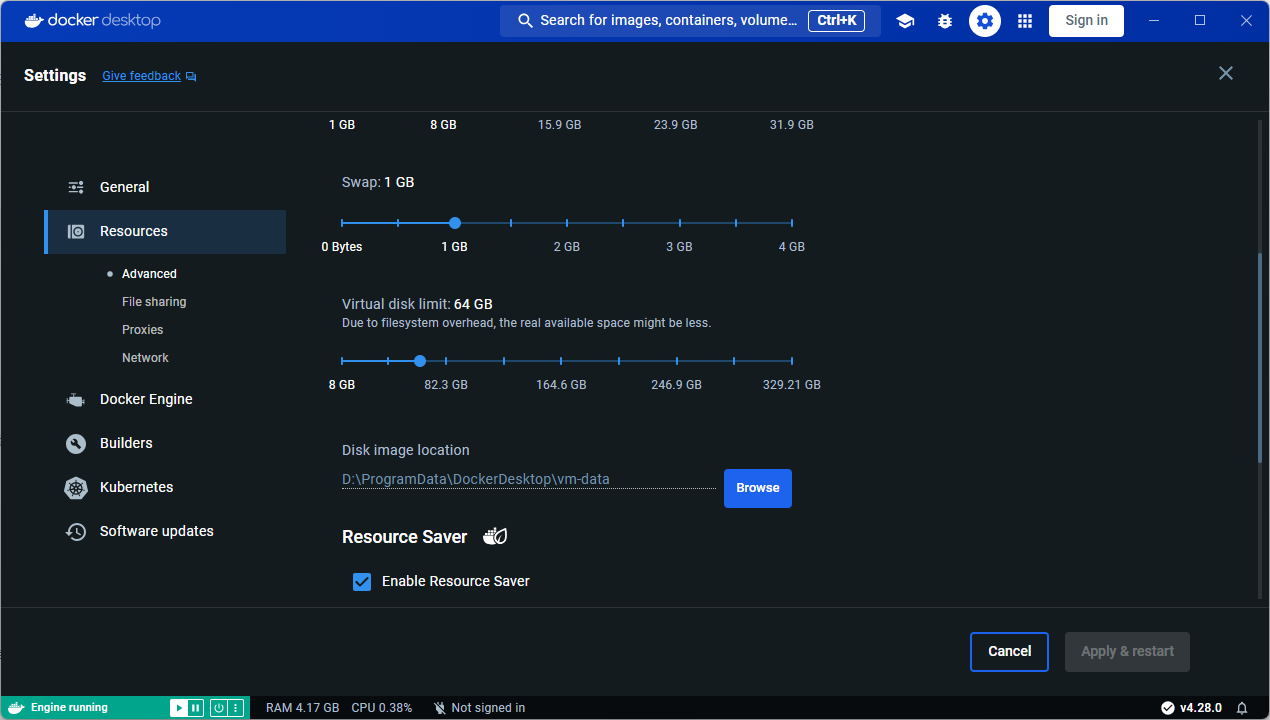Viewport: 1270px width, 720px height.
Task: Click the 0 Bytes swap scale label
Action: coord(342,247)
